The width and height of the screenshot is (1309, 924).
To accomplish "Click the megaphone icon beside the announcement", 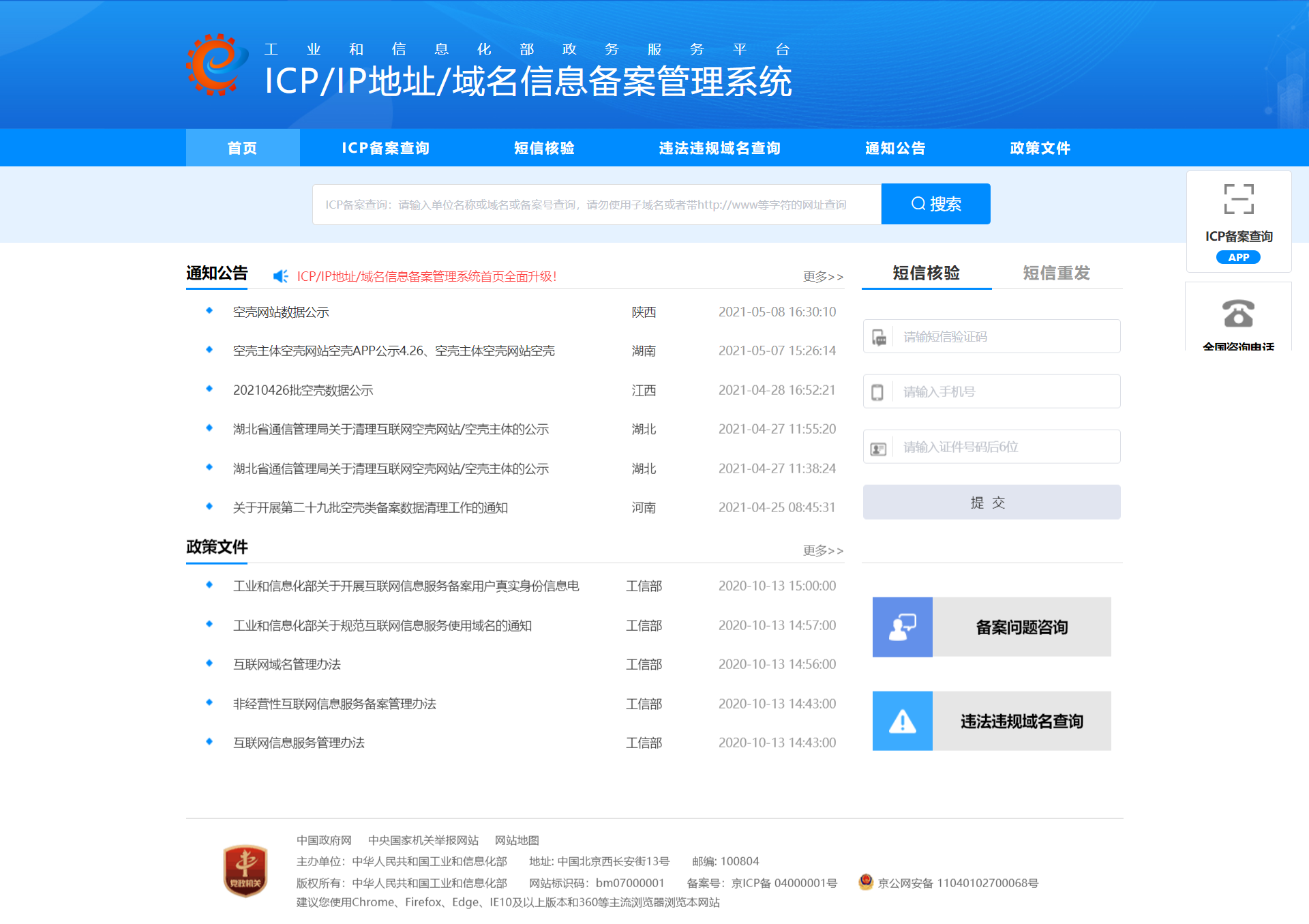I will (280, 276).
